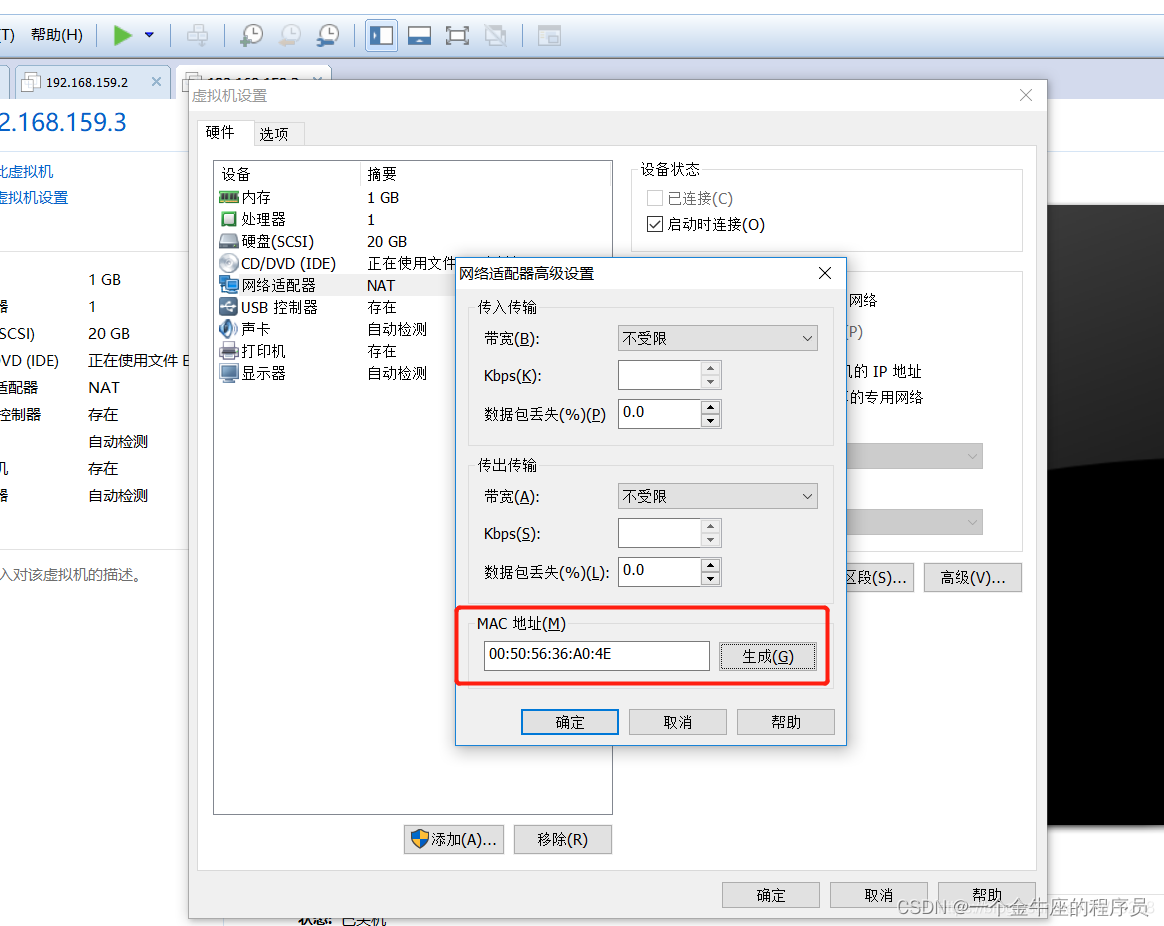
Task: Click the 添加(A)... button
Action: point(454,839)
